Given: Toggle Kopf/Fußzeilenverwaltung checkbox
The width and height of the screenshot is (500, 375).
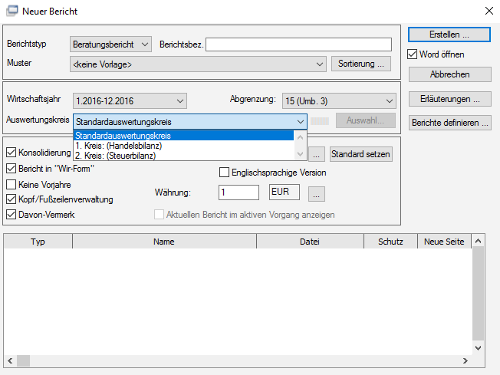Looking at the screenshot, I should click(11, 199).
